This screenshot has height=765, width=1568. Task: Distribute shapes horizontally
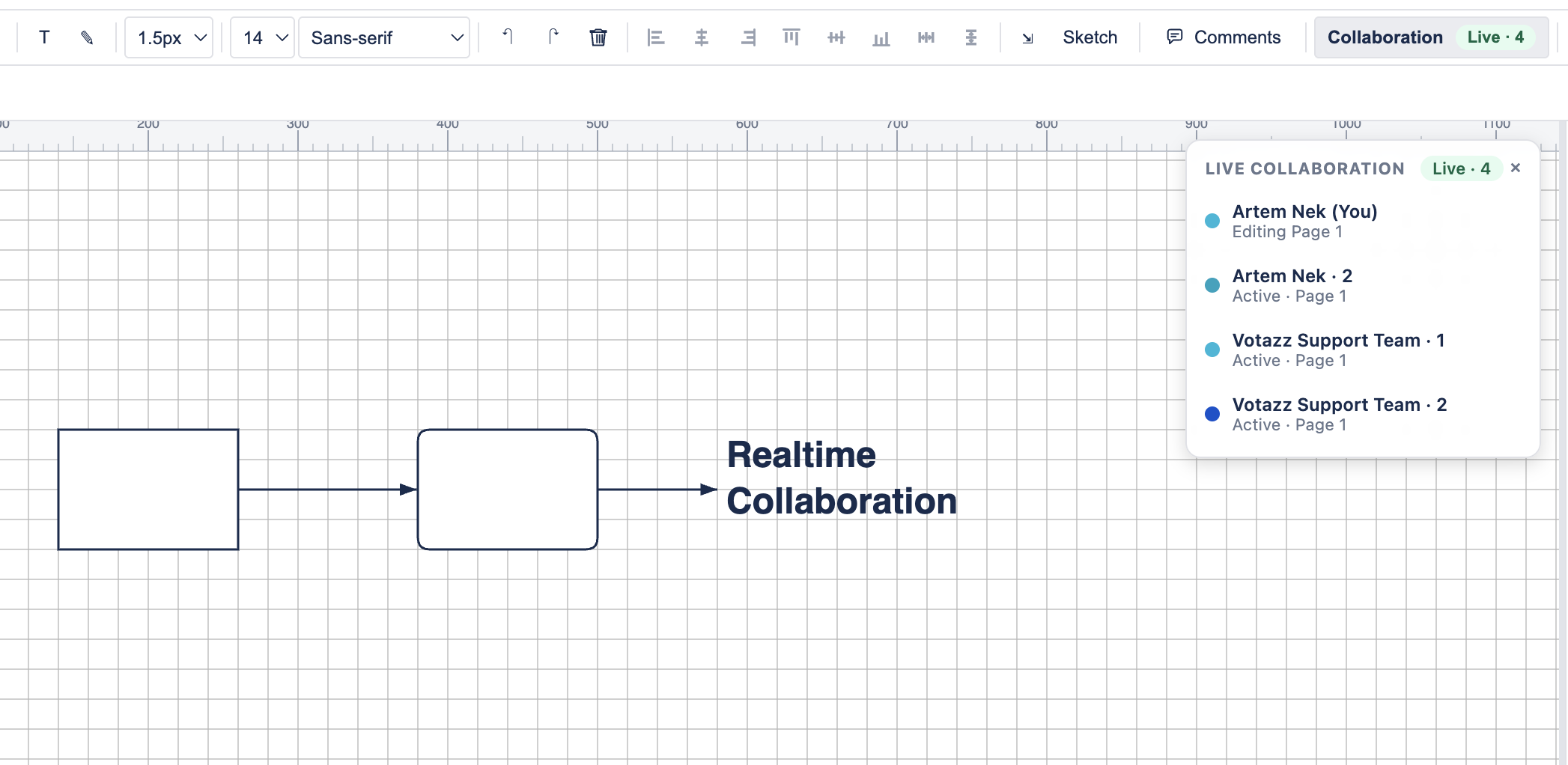click(926, 37)
